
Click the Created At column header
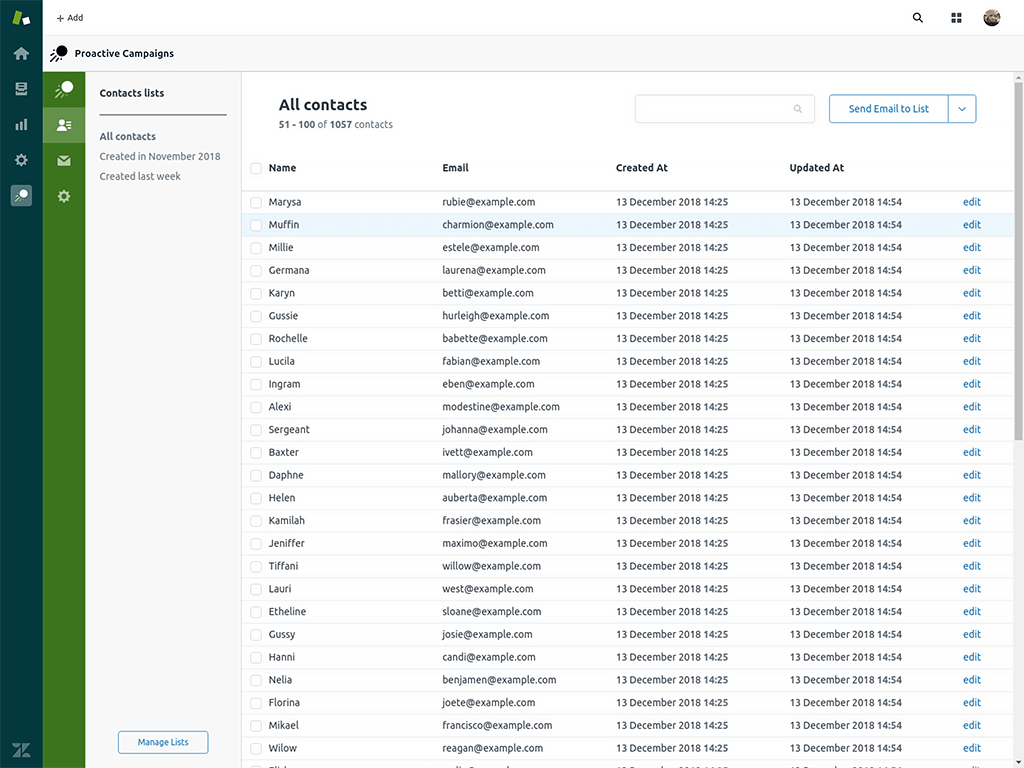(641, 168)
